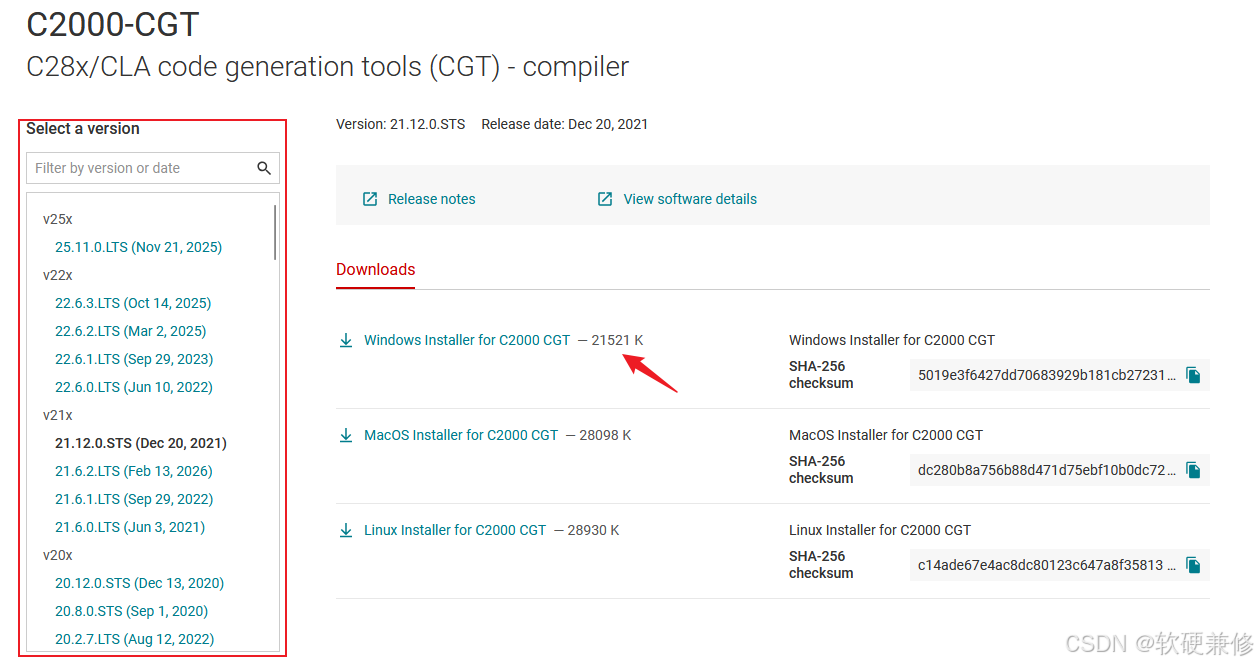
Task: Select version 20.2.7.LTS (Aug 12, 2022)
Action: 134,639
